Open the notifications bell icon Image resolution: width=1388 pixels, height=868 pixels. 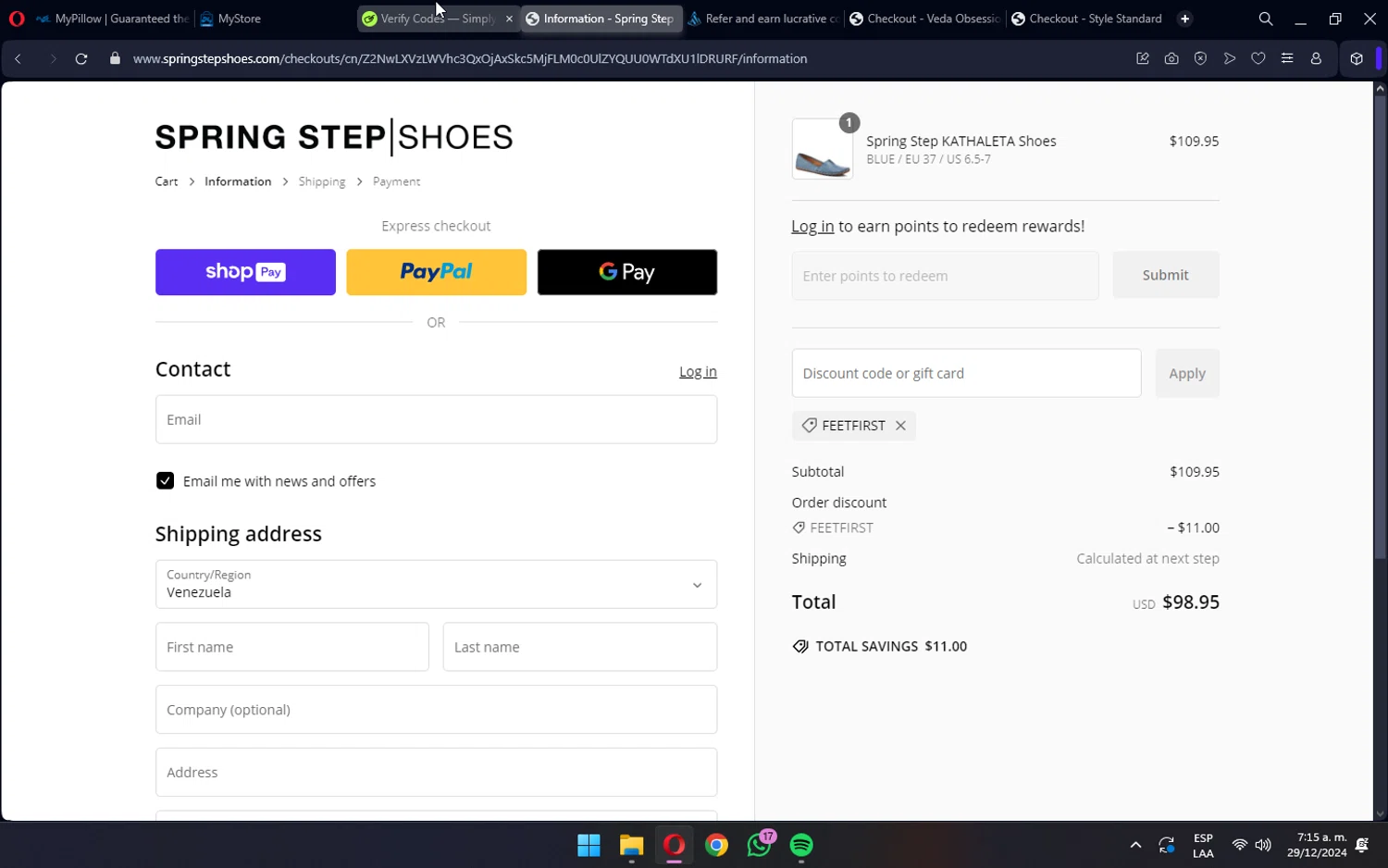pyautogui.click(x=1362, y=845)
